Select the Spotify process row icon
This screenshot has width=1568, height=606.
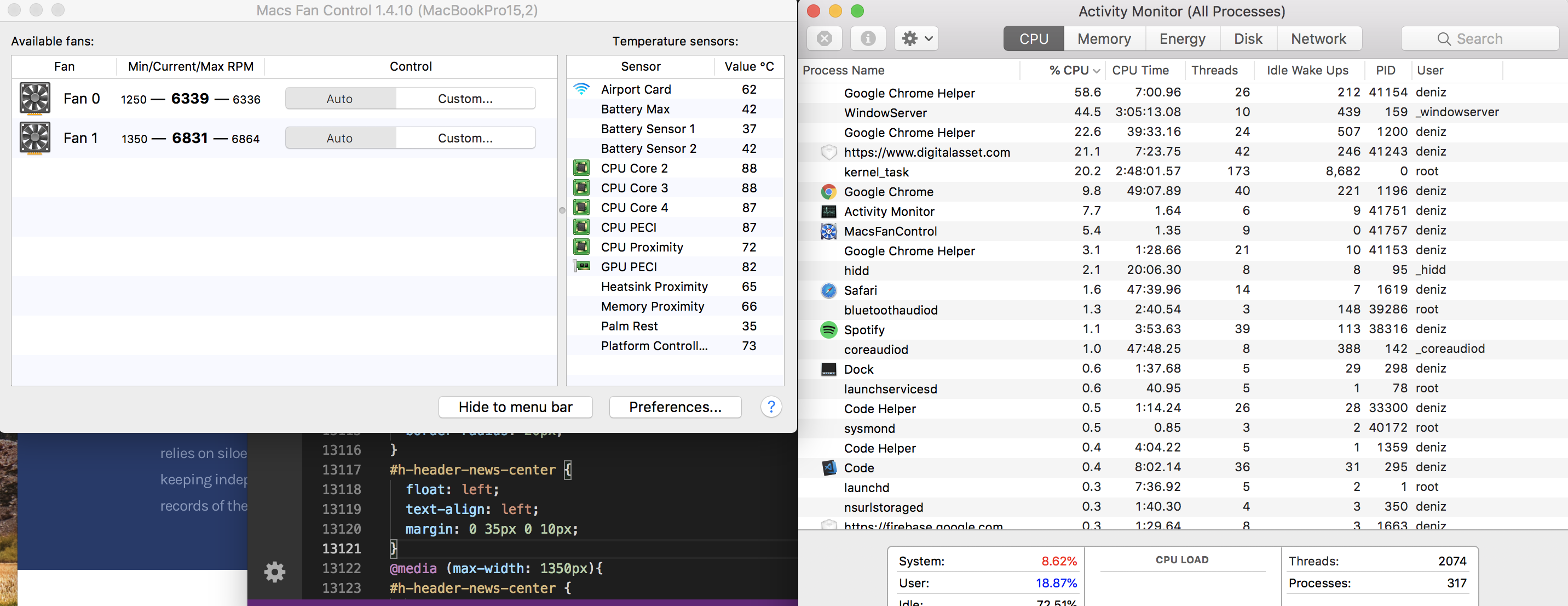(x=828, y=329)
